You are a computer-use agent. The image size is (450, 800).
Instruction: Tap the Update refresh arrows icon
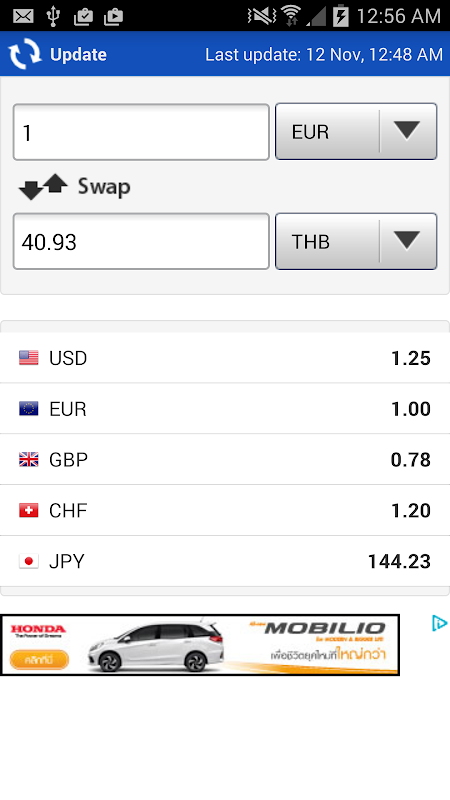pos(24,54)
